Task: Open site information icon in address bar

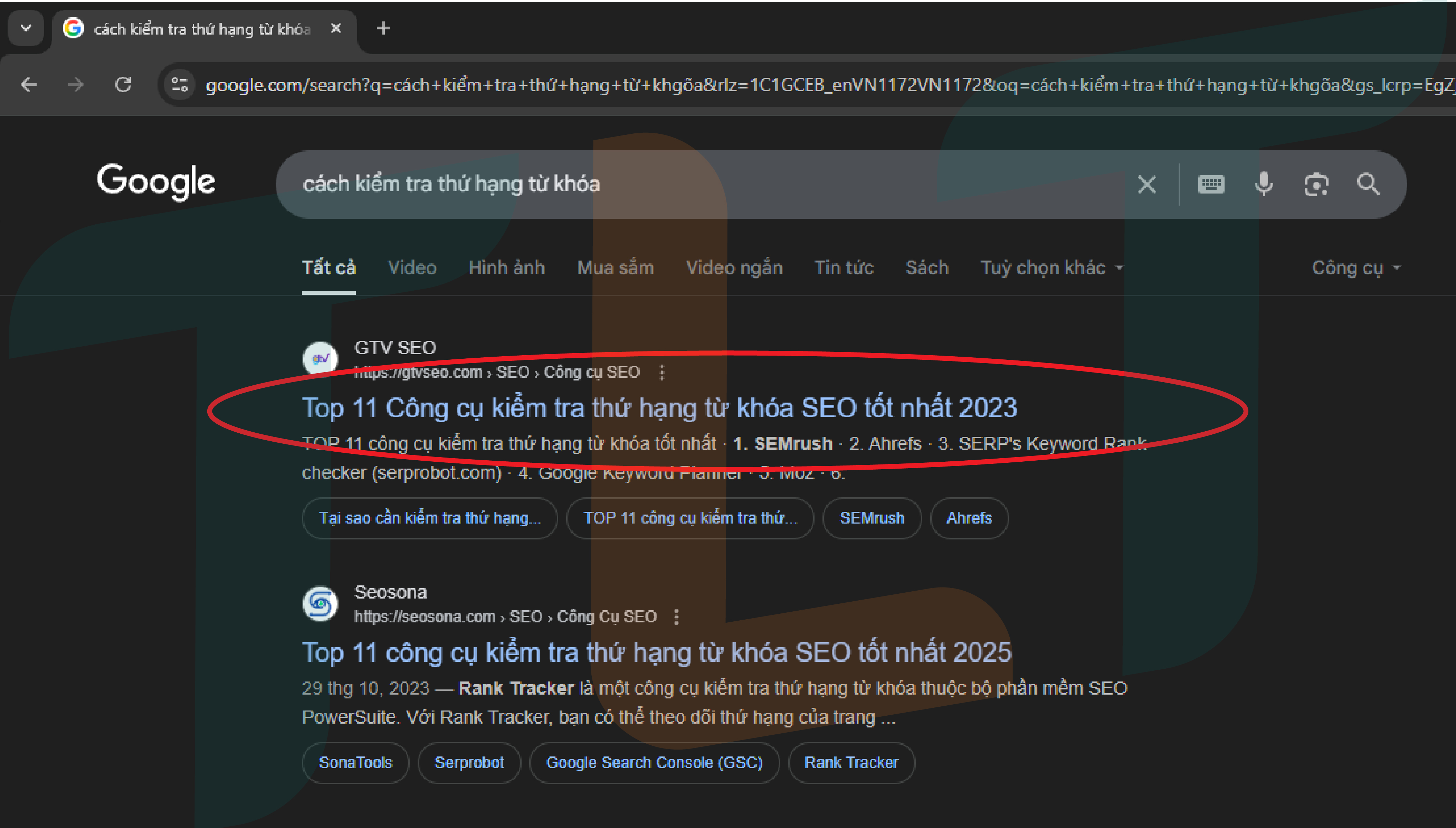Action: 180,85
